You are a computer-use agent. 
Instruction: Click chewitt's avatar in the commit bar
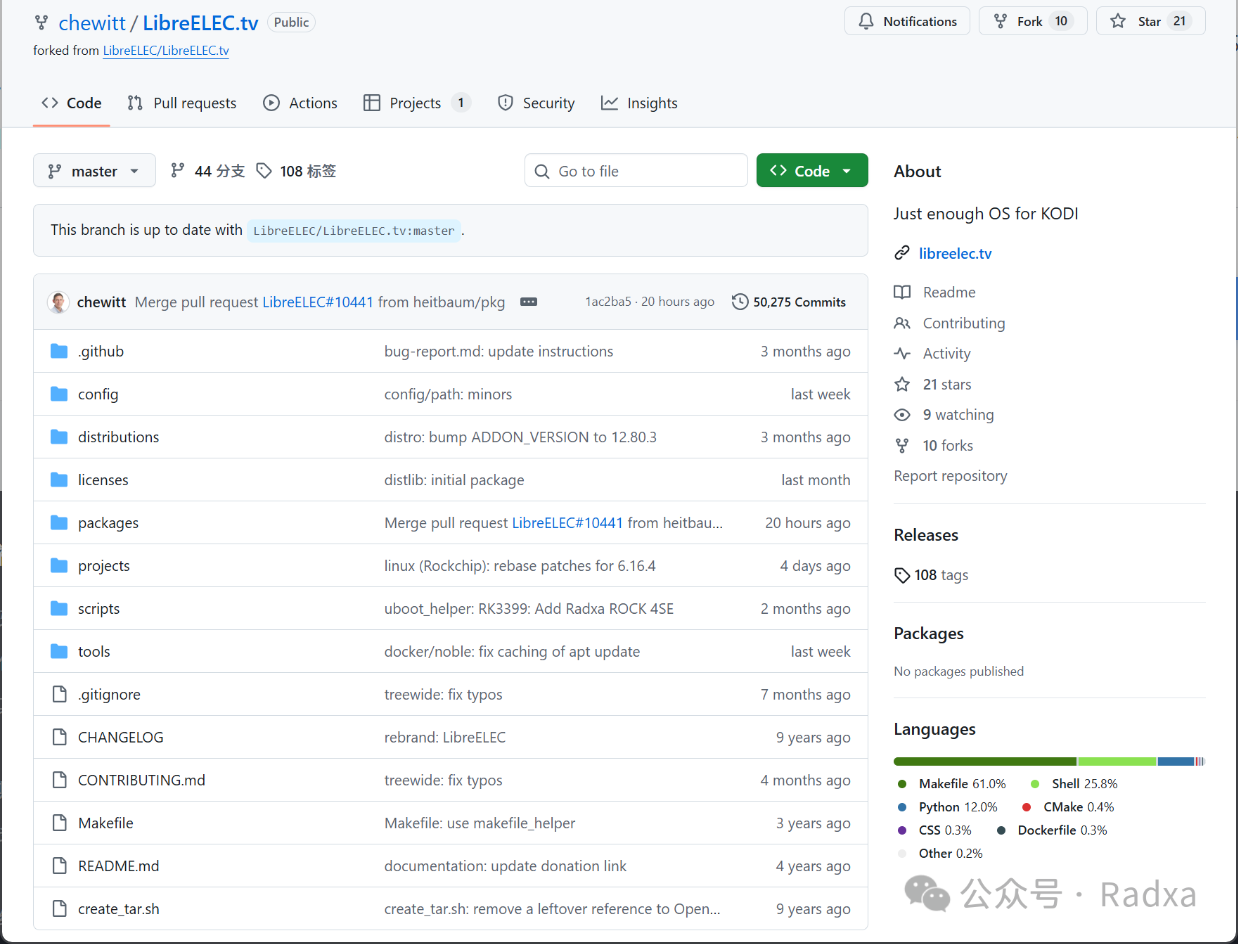tap(59, 302)
